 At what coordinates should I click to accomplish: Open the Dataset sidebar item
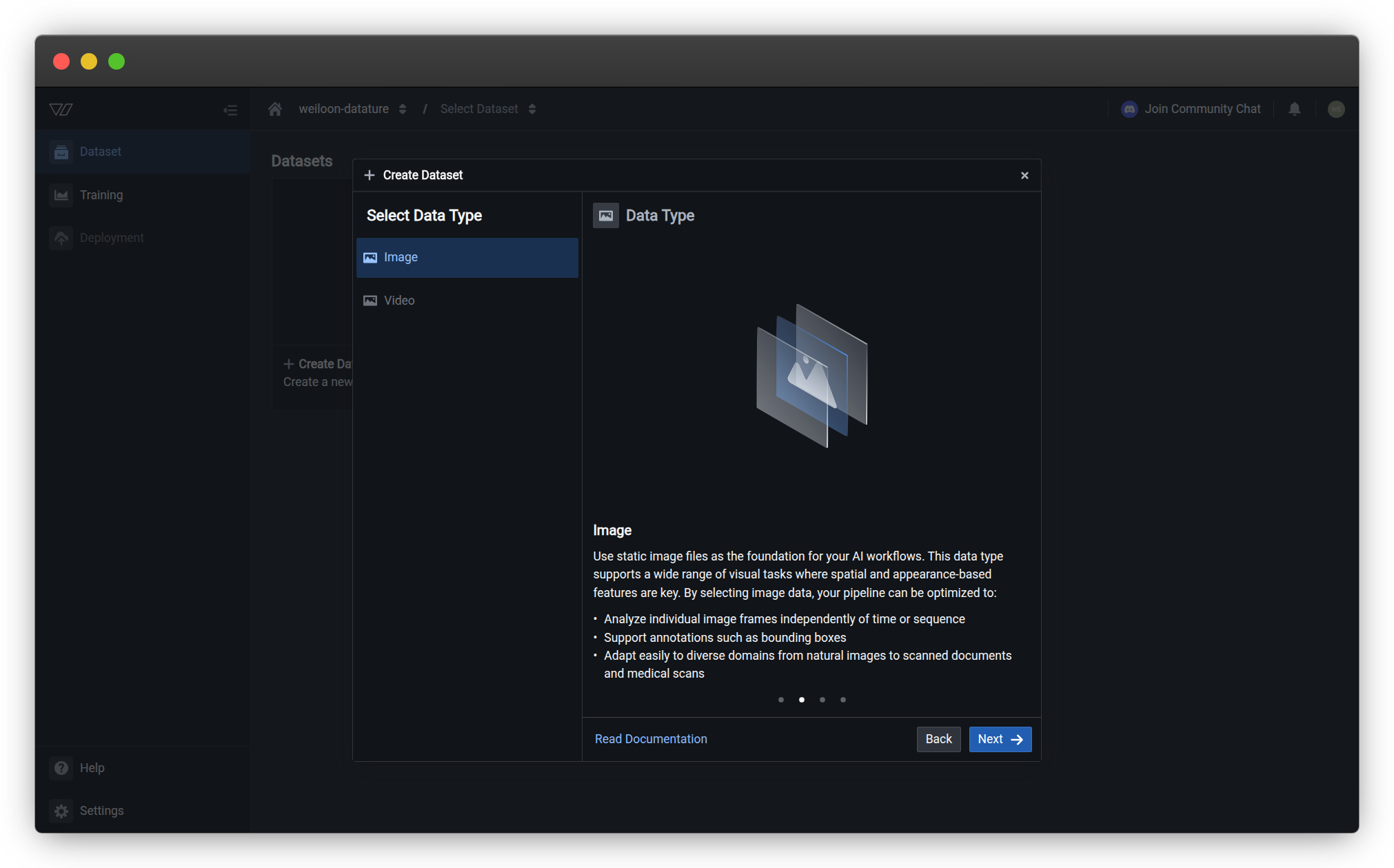(101, 152)
